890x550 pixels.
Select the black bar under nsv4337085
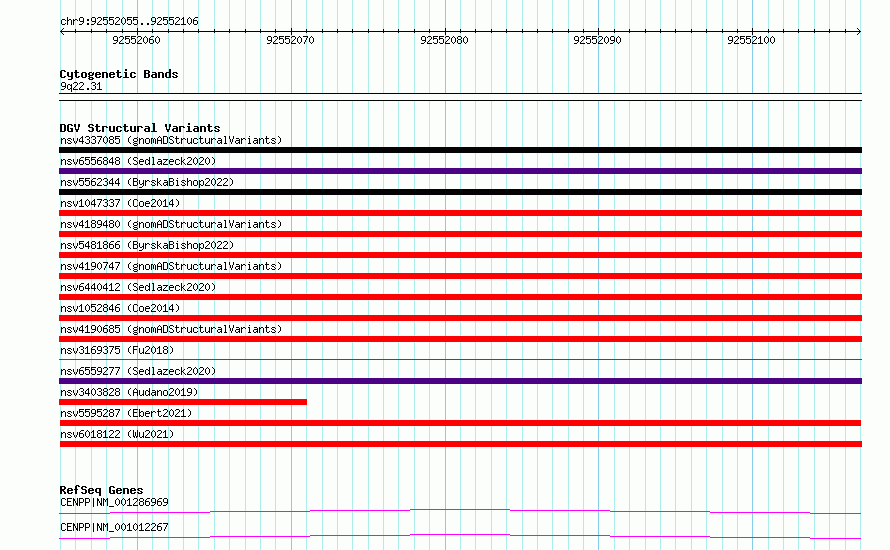point(460,150)
